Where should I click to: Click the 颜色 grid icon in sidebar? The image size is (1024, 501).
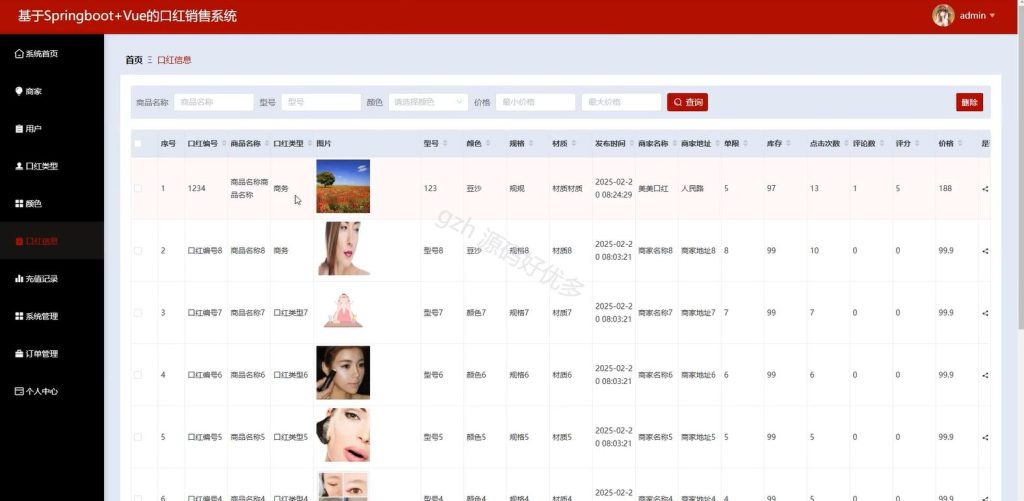(x=19, y=204)
